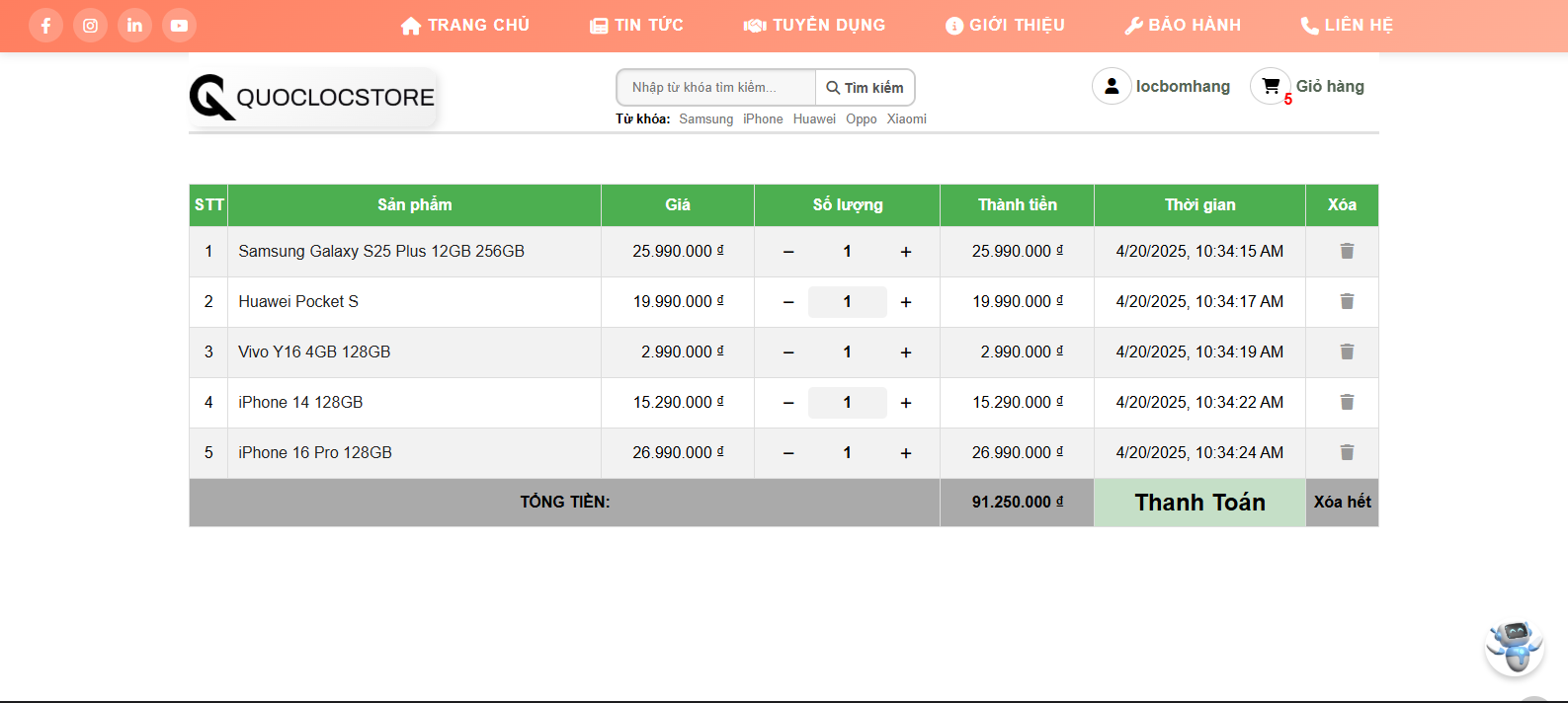Screen dimensions: 1568x703
Task: Decrease quantity of Vivo Y16
Action: [788, 352]
